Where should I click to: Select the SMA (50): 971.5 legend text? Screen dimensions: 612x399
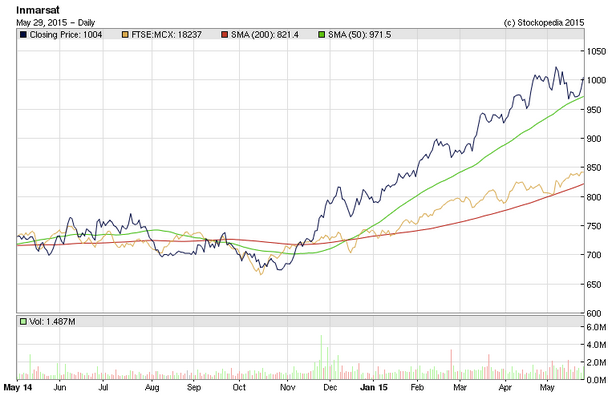(x=359, y=35)
